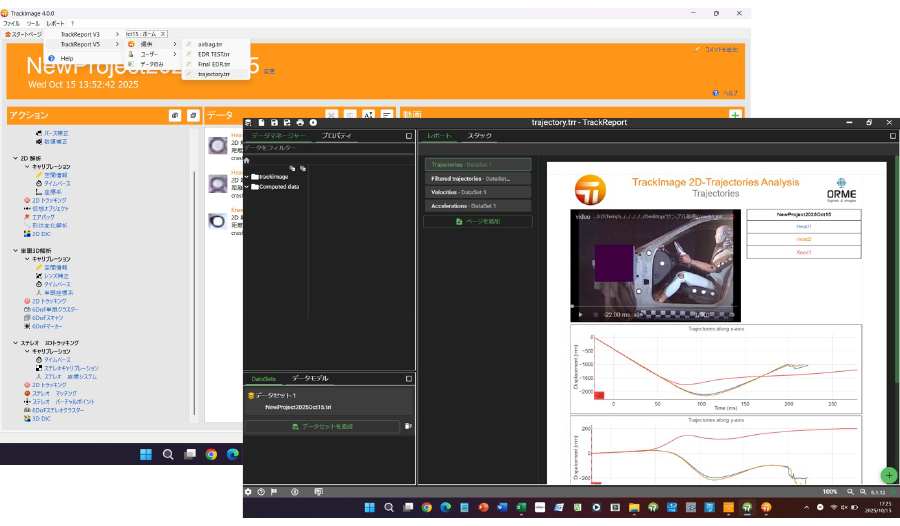Switch to the スタック tab
Image resolution: width=900 pixels, height=526 pixels.
479,135
